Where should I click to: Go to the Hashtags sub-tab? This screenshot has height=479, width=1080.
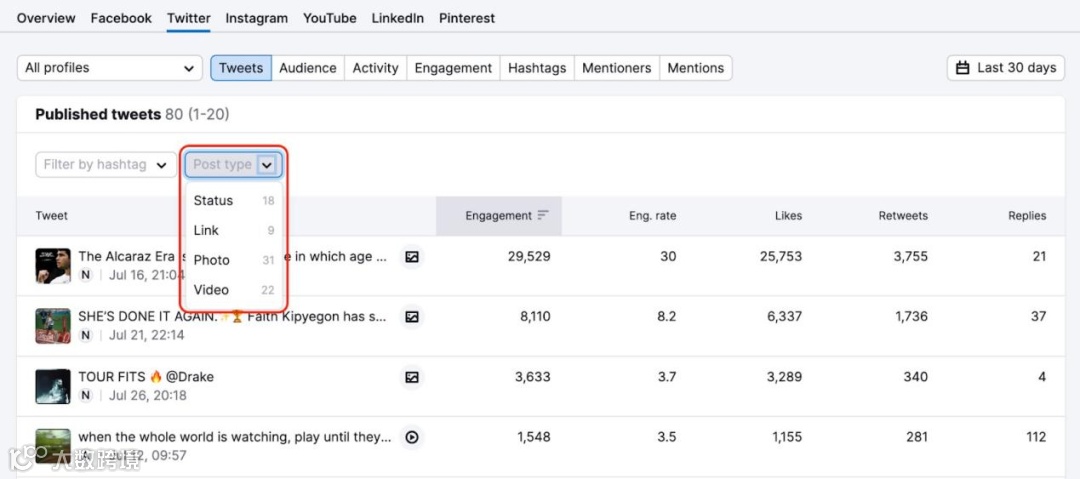coord(537,68)
